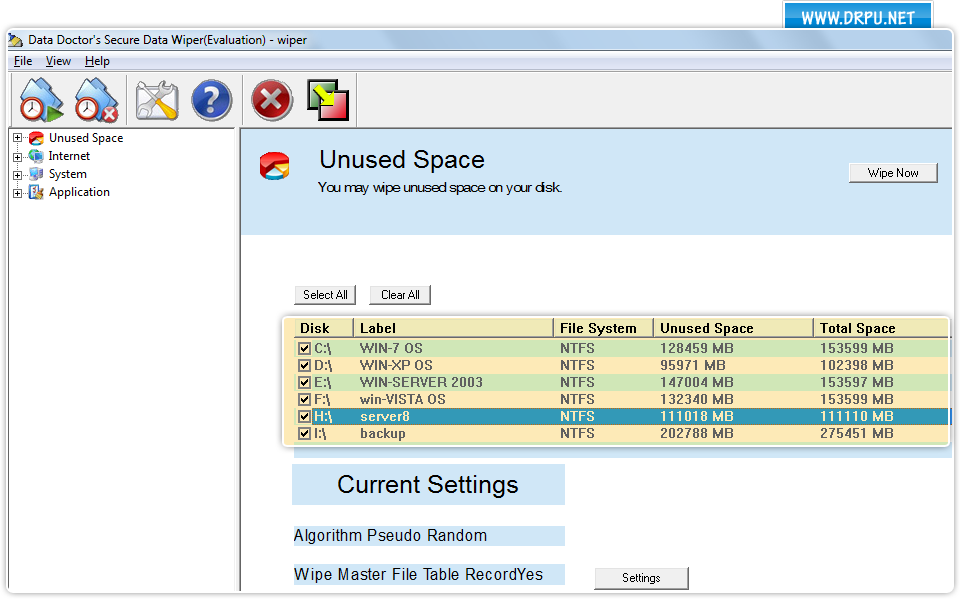
Task: Click the Application tree icon
Action: pyautogui.click(x=37, y=192)
